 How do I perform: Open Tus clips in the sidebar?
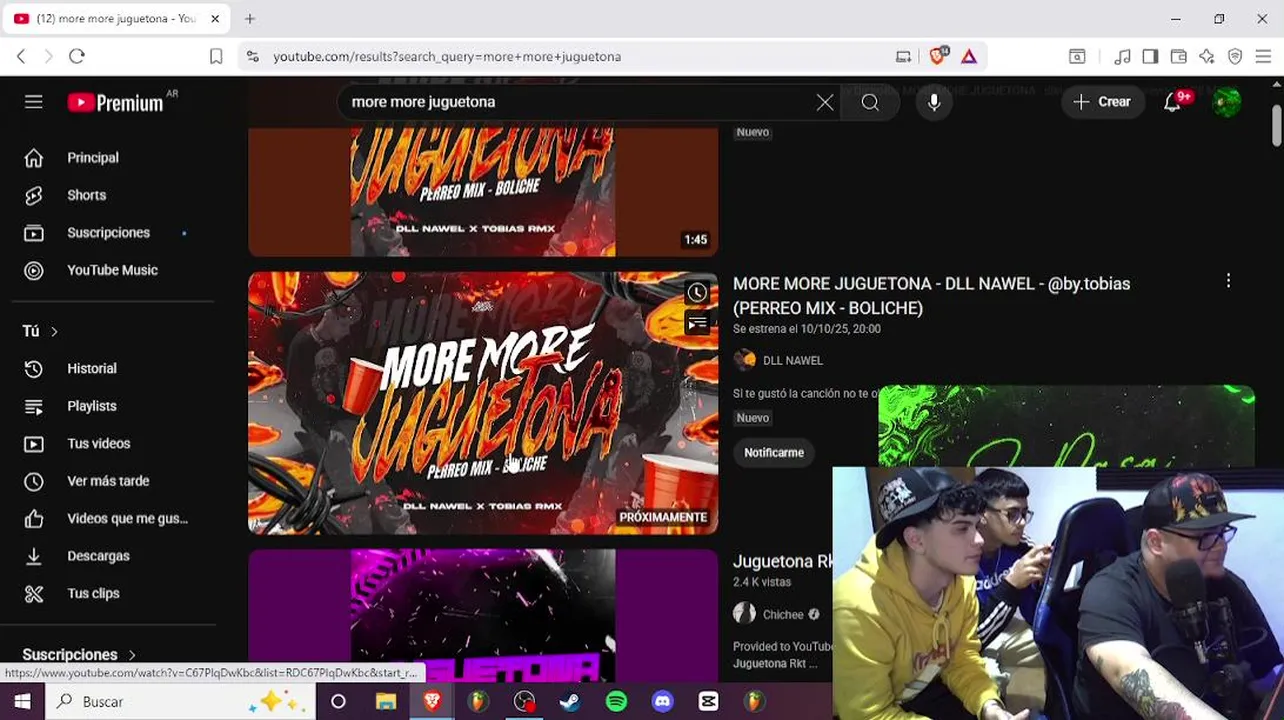pos(93,593)
